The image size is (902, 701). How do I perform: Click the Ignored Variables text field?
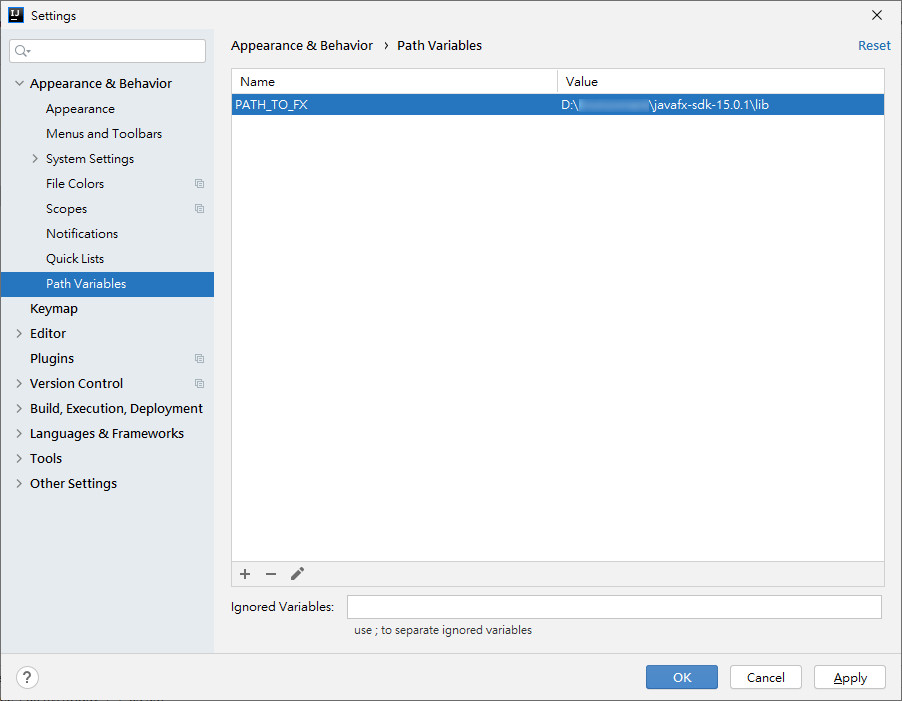point(614,607)
